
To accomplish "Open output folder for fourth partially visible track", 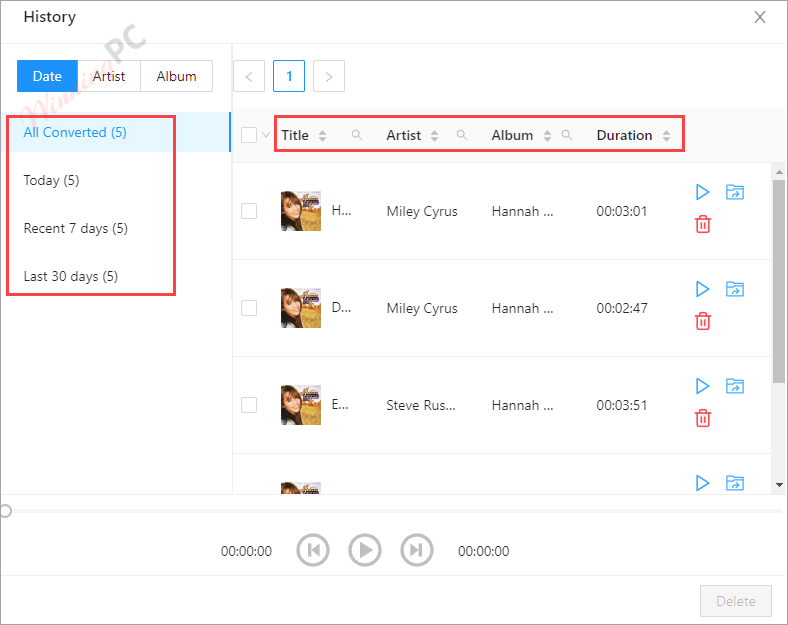I will [x=735, y=483].
